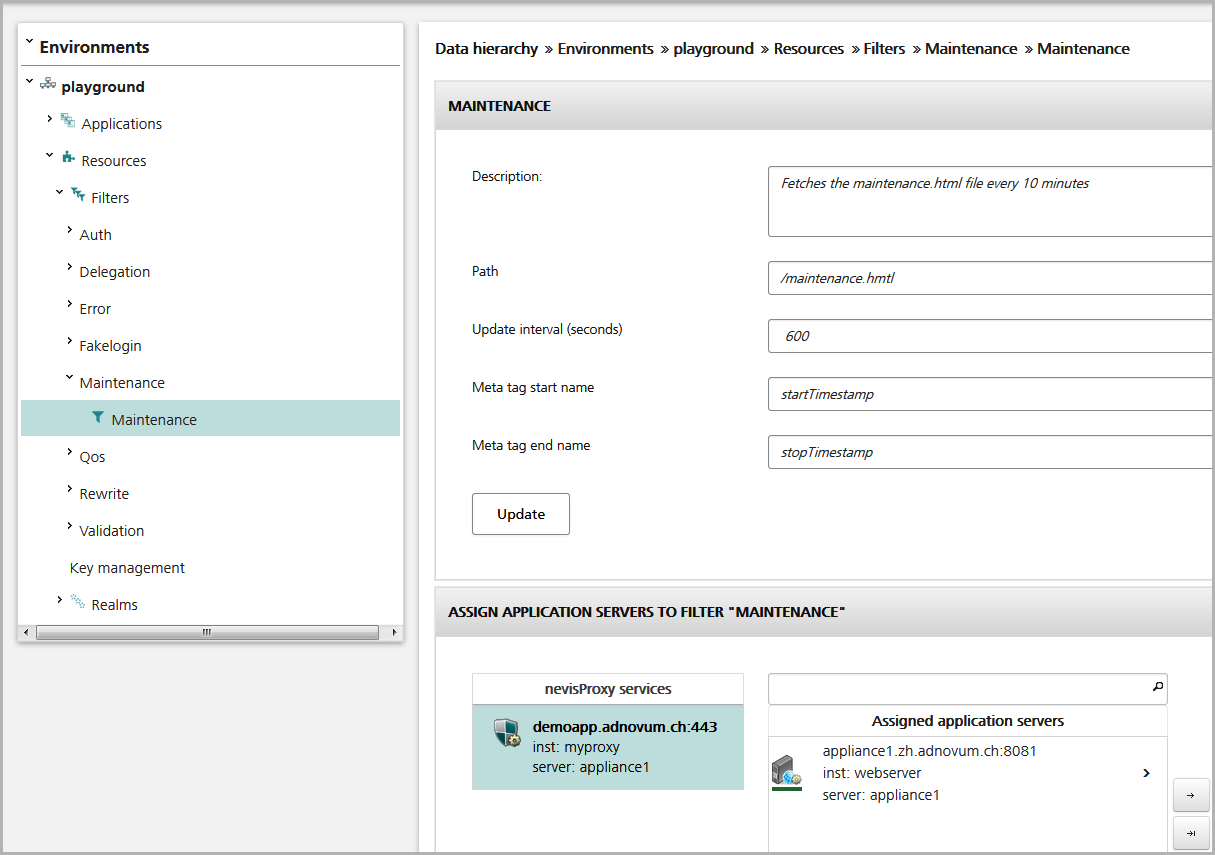Go to Resources breadcrumb

(x=809, y=48)
